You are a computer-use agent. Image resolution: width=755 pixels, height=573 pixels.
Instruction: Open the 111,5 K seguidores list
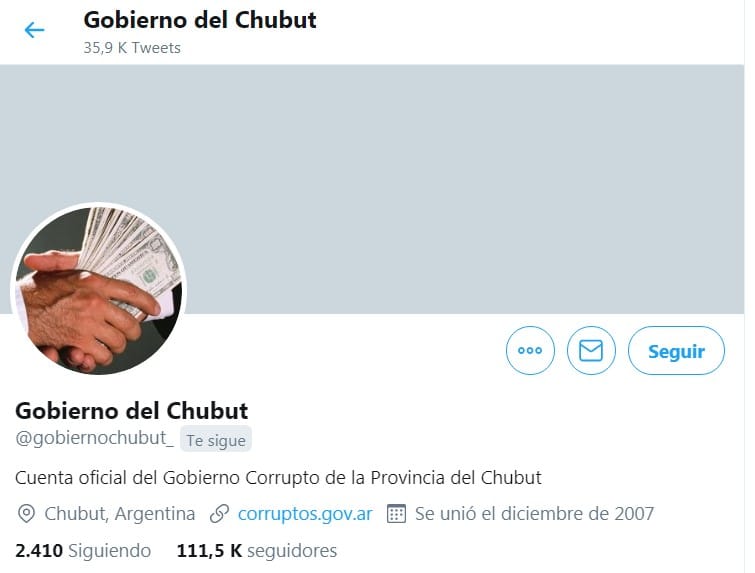pyautogui.click(x=257, y=550)
